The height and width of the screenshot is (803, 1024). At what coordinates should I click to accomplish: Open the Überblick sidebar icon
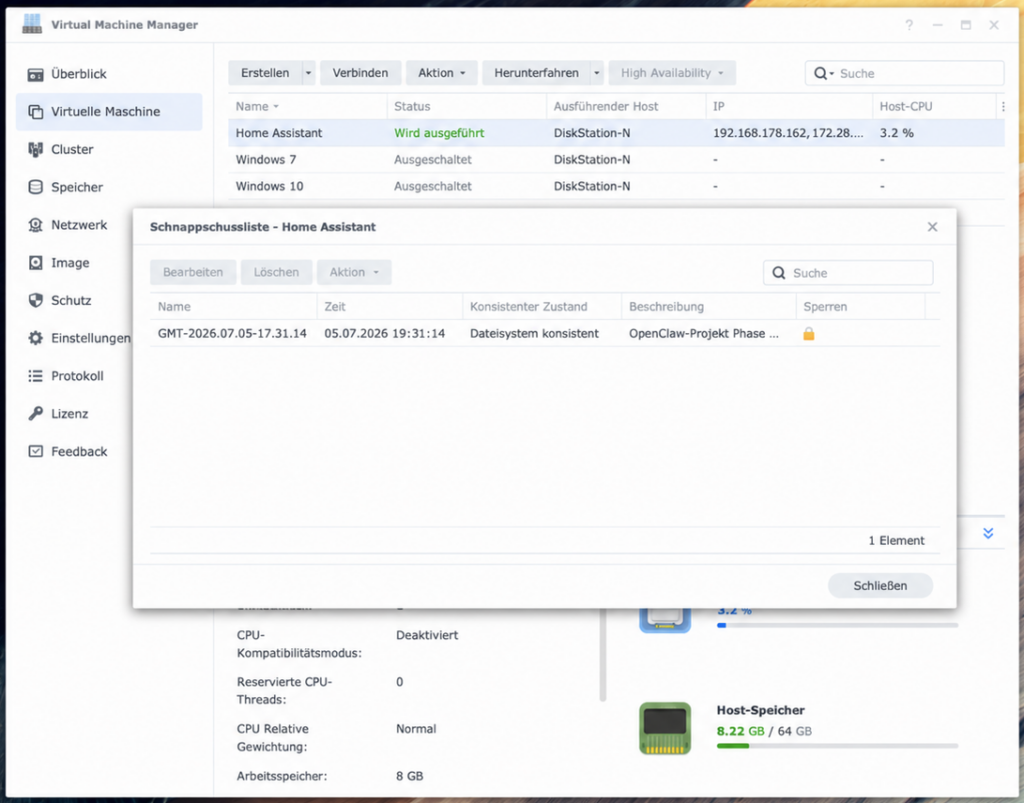[35, 74]
